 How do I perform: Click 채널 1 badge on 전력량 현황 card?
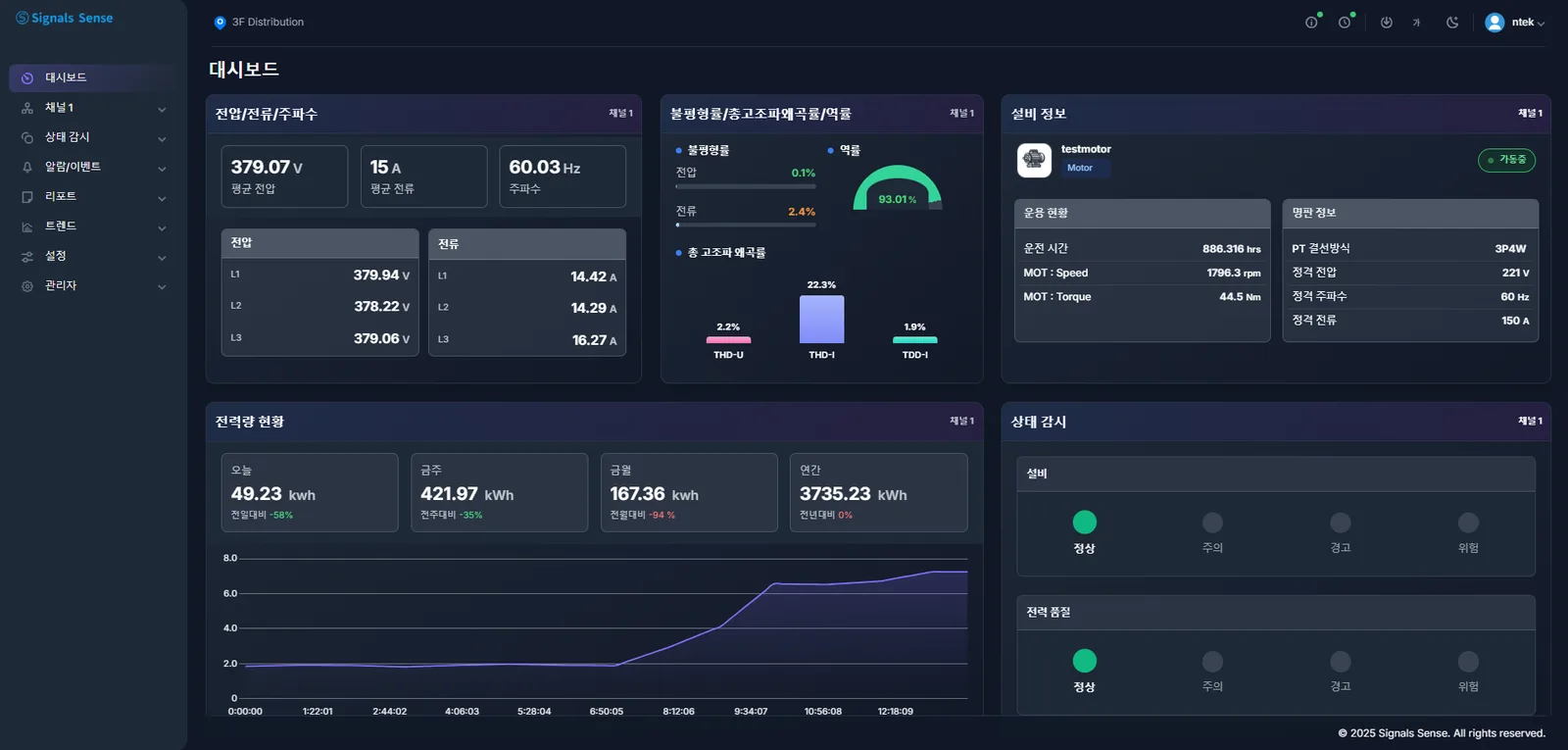pyautogui.click(x=961, y=421)
